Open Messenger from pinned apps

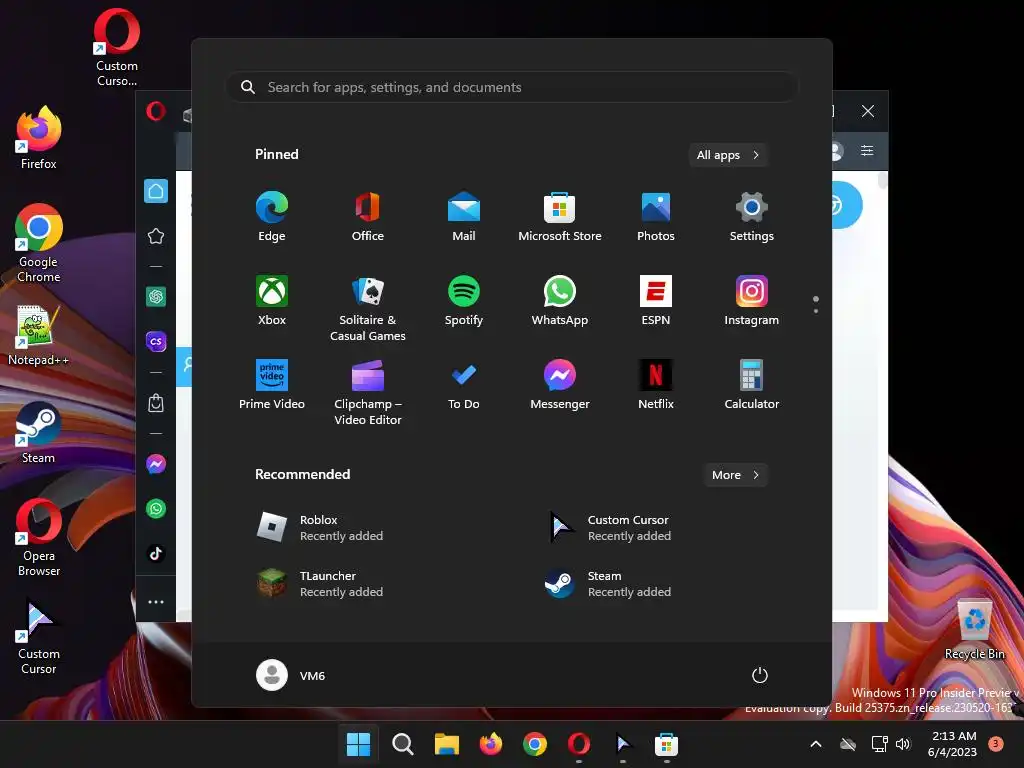click(560, 385)
